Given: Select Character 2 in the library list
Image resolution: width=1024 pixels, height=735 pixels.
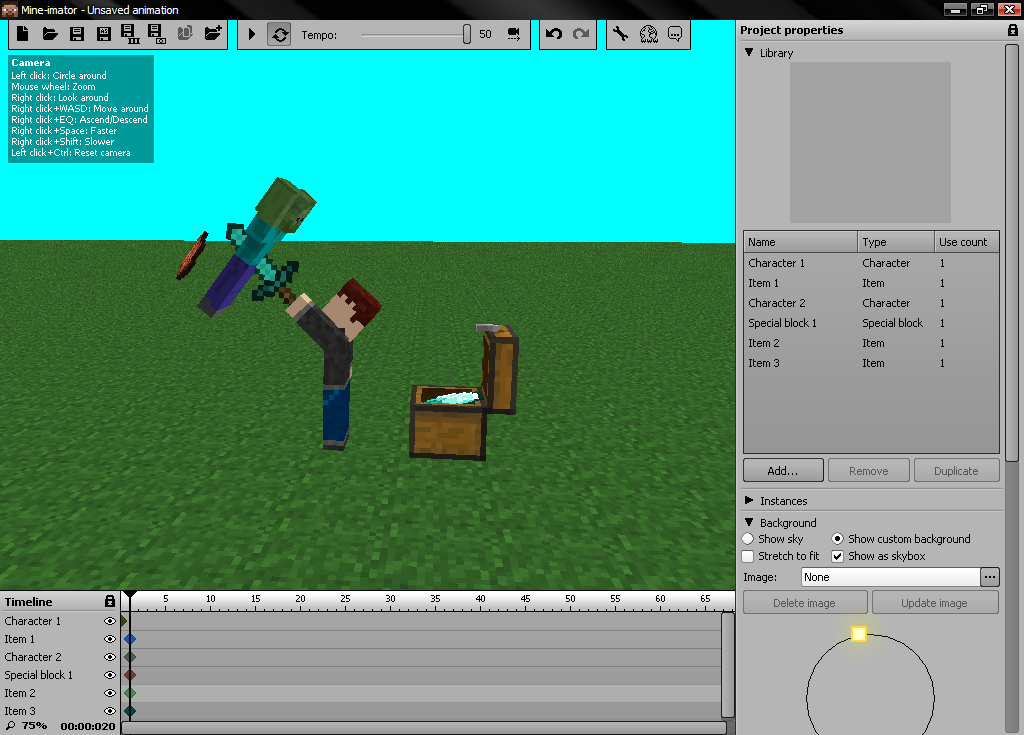Looking at the screenshot, I should pyautogui.click(x=777, y=303).
